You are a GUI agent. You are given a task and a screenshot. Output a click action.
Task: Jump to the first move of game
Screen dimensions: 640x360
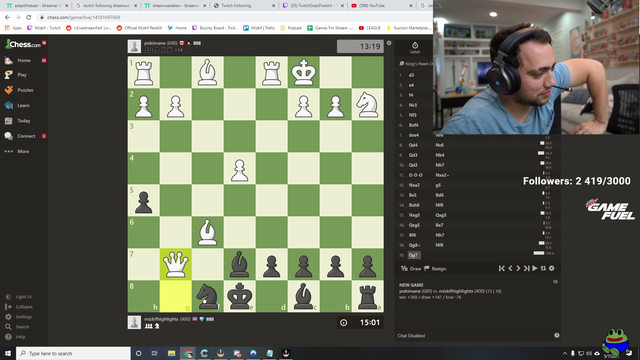click(502, 268)
